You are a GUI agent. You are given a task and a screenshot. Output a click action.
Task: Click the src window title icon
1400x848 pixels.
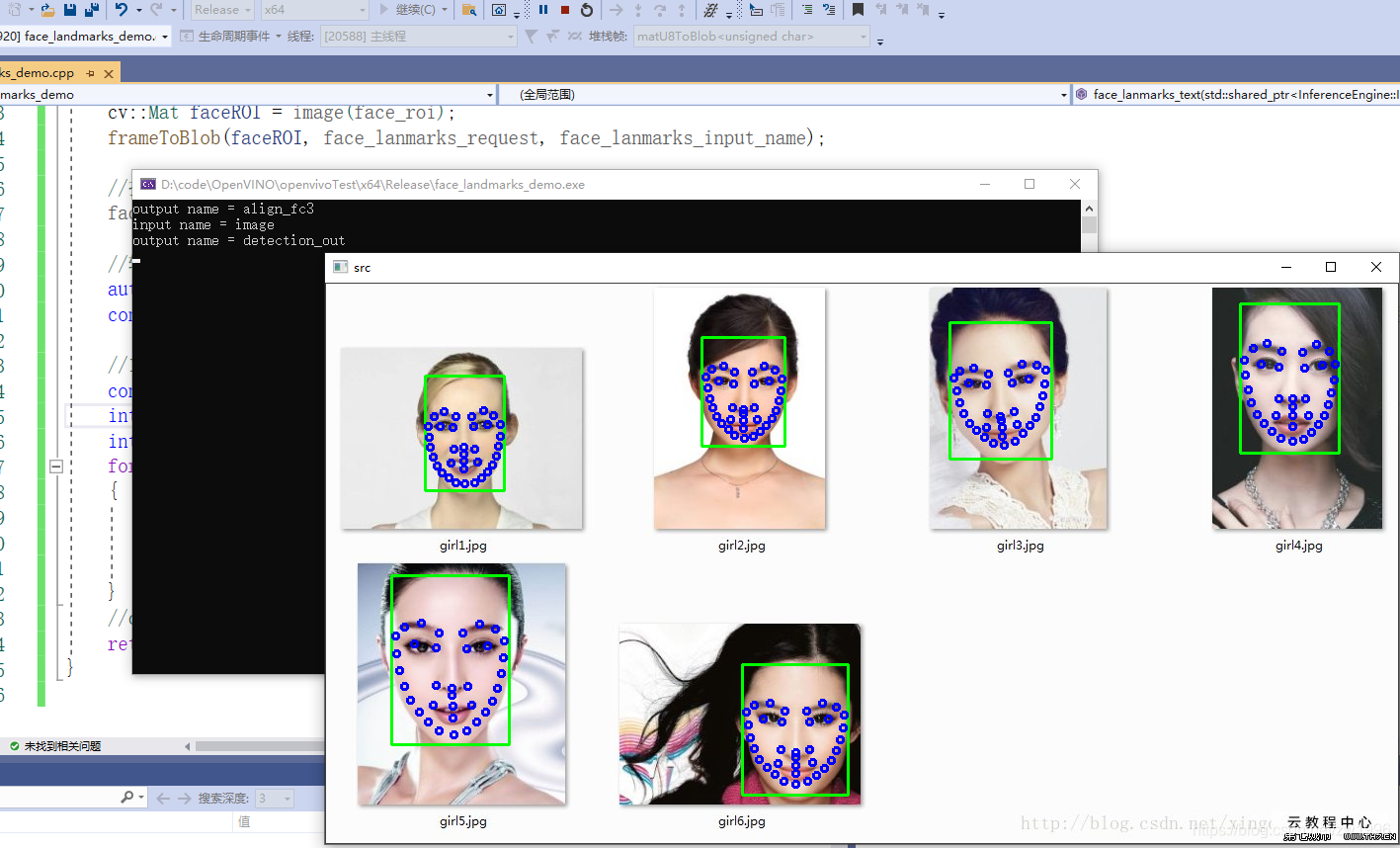tap(340, 267)
